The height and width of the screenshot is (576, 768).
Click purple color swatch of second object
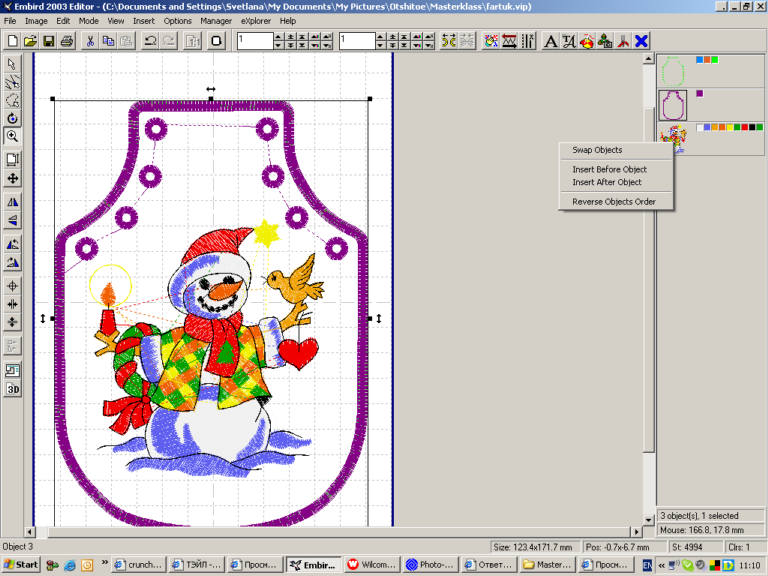pyautogui.click(x=700, y=93)
